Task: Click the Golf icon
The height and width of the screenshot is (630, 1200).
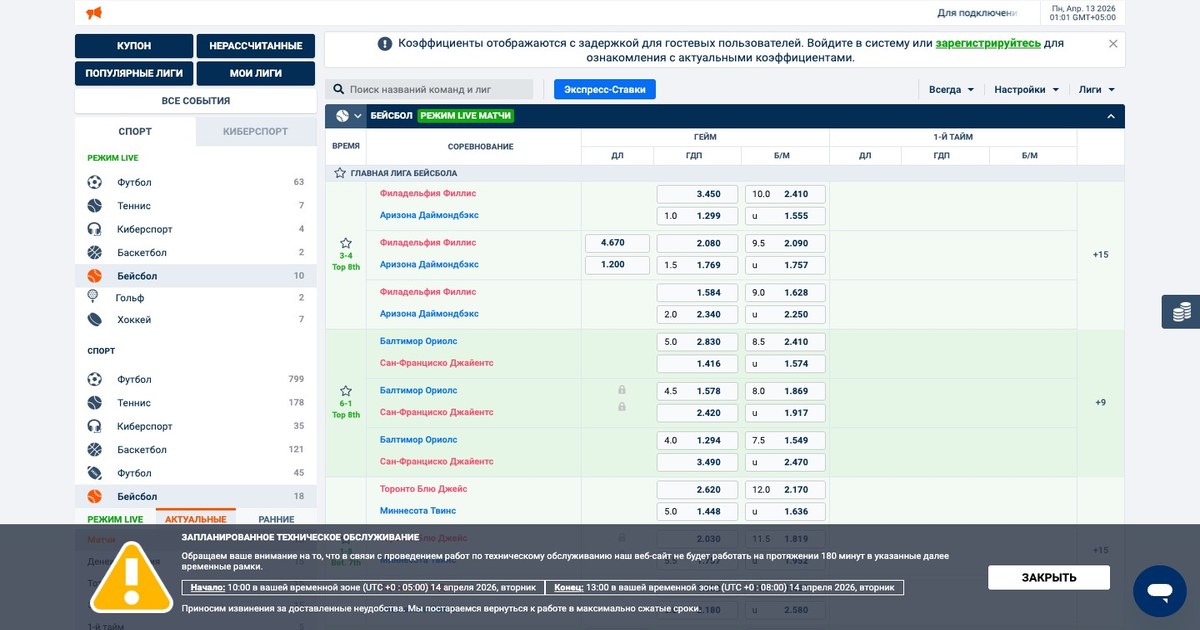Action: (94, 297)
